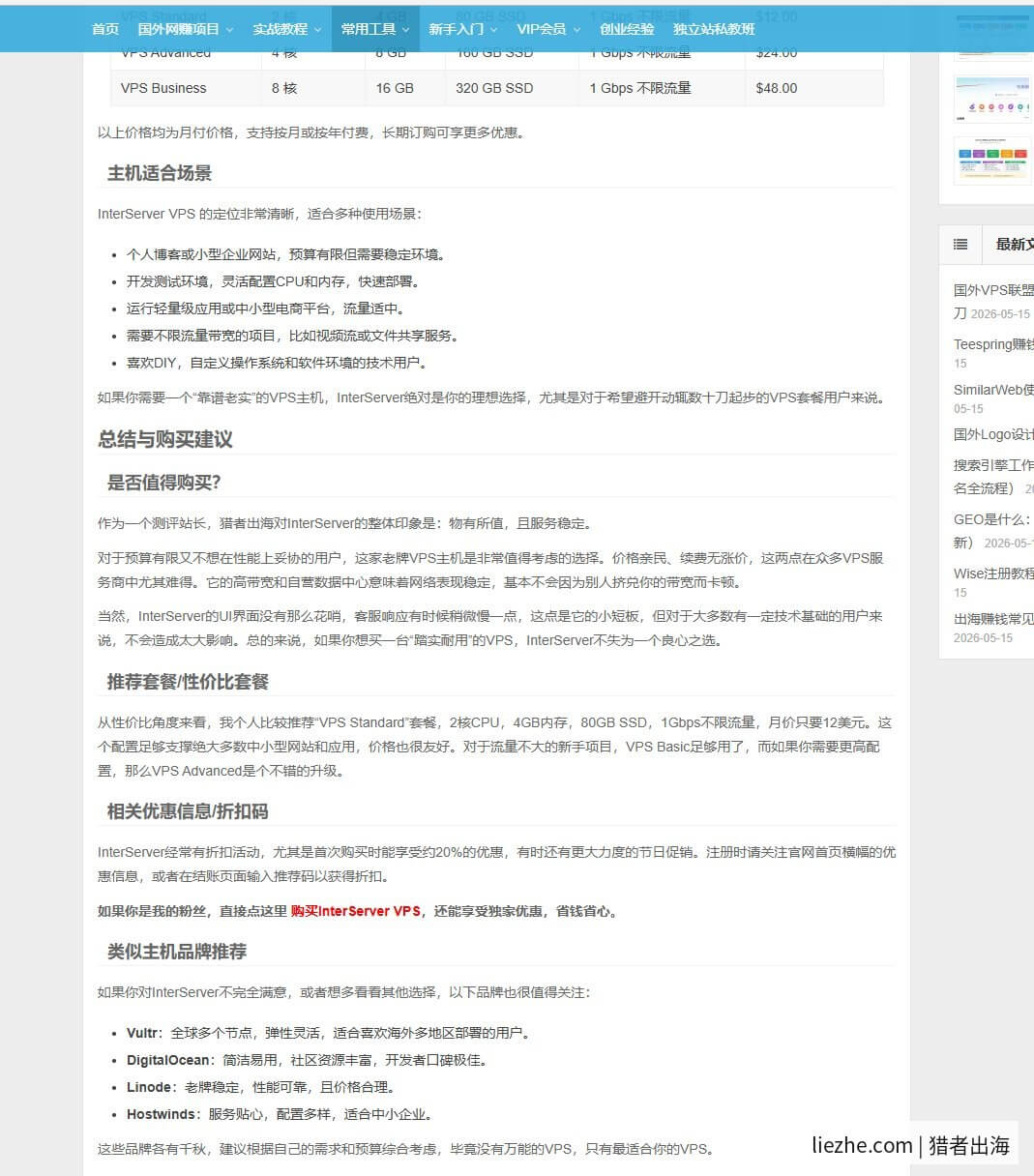Expand the 新手入门 dropdown menu
This screenshot has height=1176, width=1034.
point(463,29)
